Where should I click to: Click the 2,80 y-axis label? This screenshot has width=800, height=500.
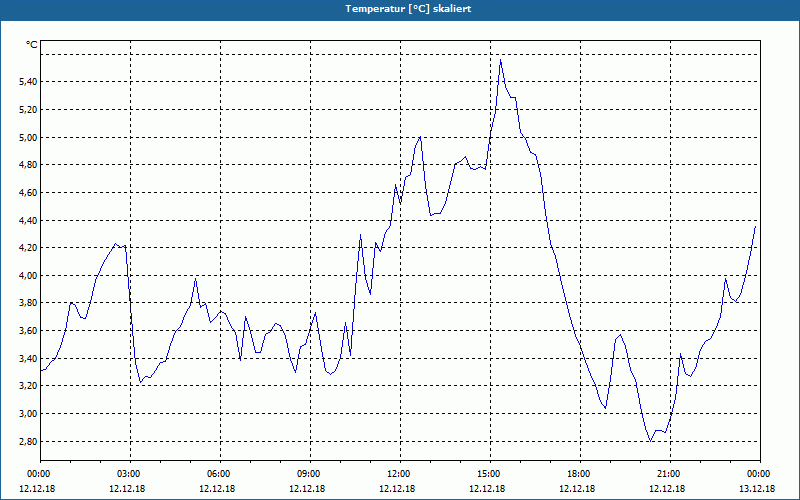point(28,441)
